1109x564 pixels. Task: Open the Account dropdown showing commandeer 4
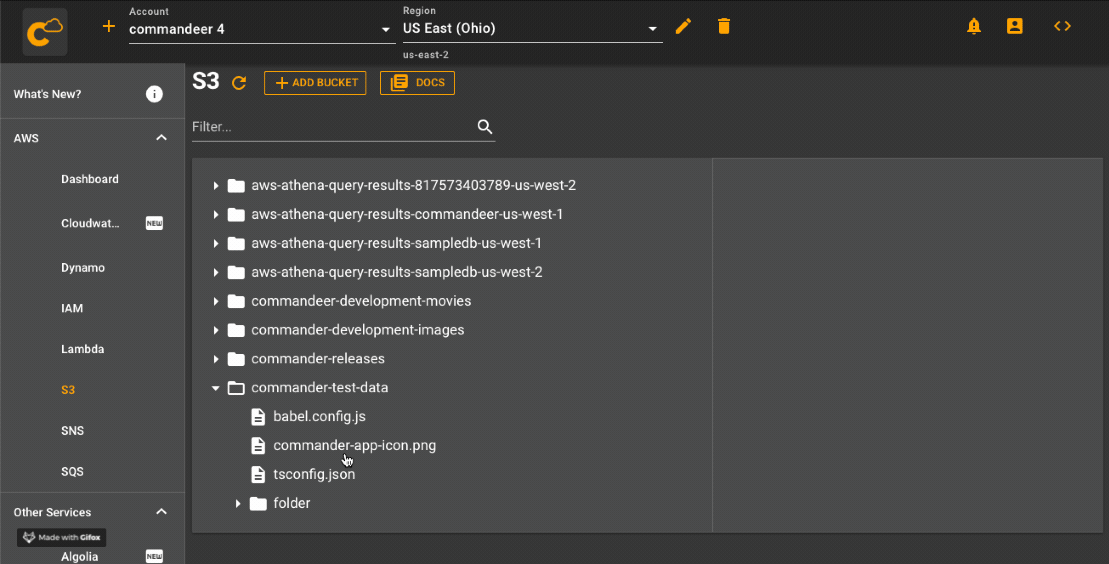[261, 29]
